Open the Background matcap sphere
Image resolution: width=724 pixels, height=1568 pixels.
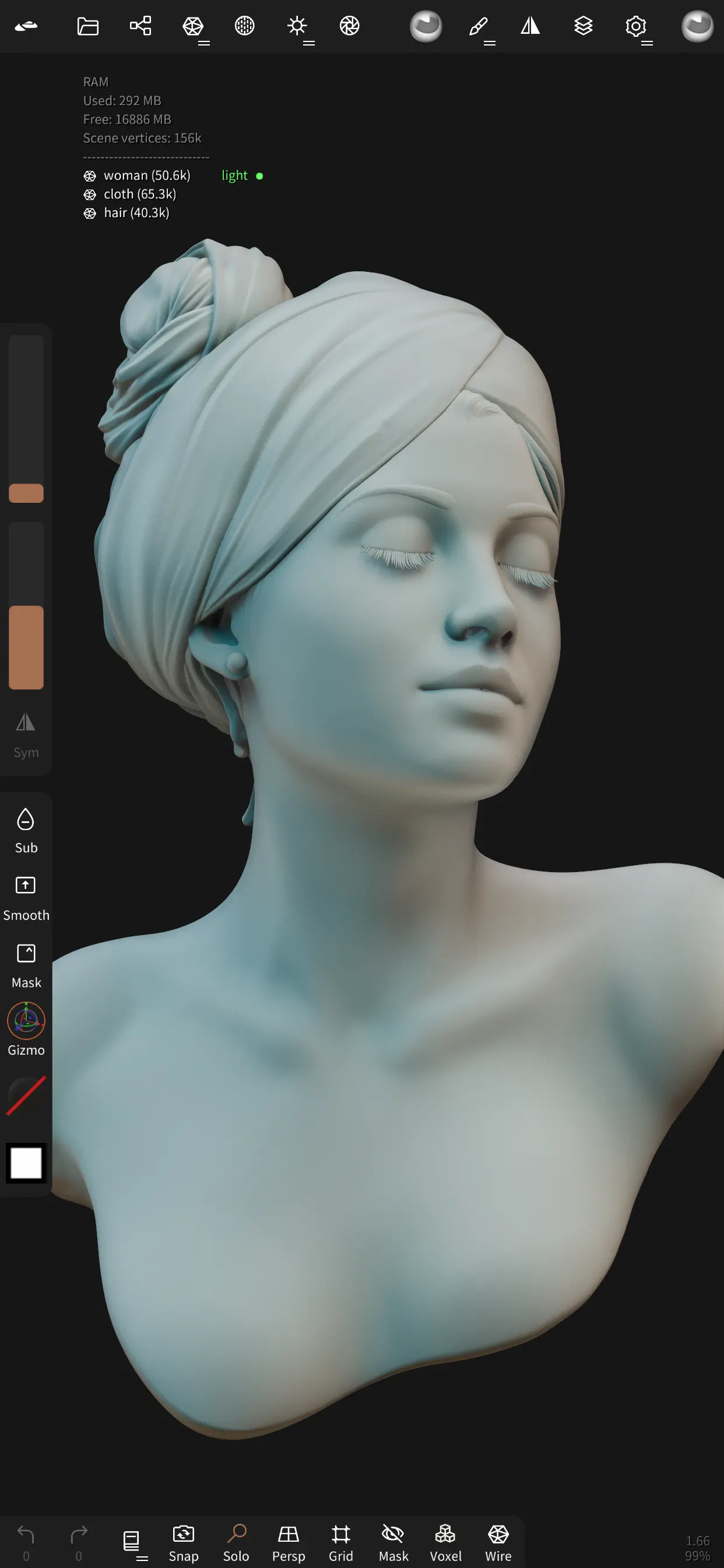click(426, 26)
